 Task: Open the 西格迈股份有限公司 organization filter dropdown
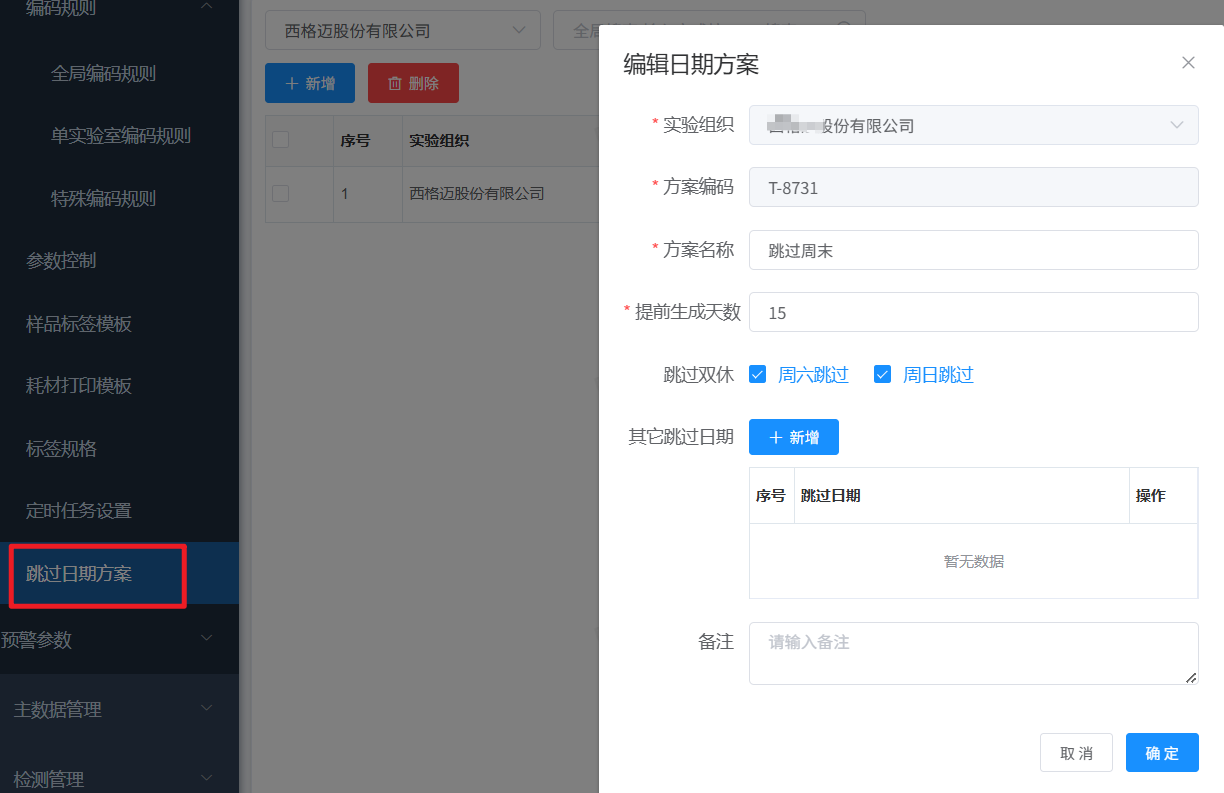click(x=402, y=31)
